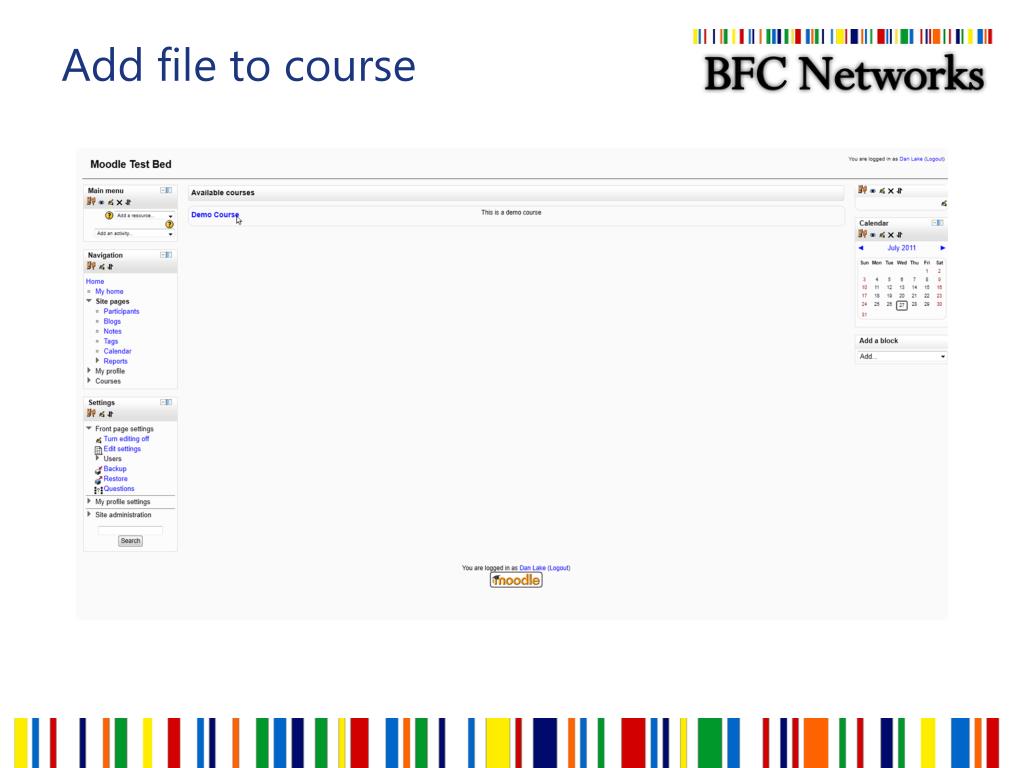This screenshot has height=768, width=1024.
Task: Go to previous month in Calendar
Action: (861, 248)
